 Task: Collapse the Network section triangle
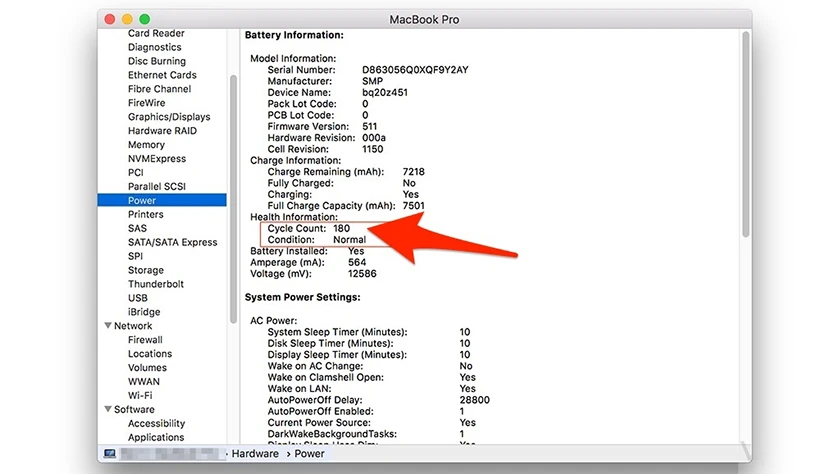(108, 326)
